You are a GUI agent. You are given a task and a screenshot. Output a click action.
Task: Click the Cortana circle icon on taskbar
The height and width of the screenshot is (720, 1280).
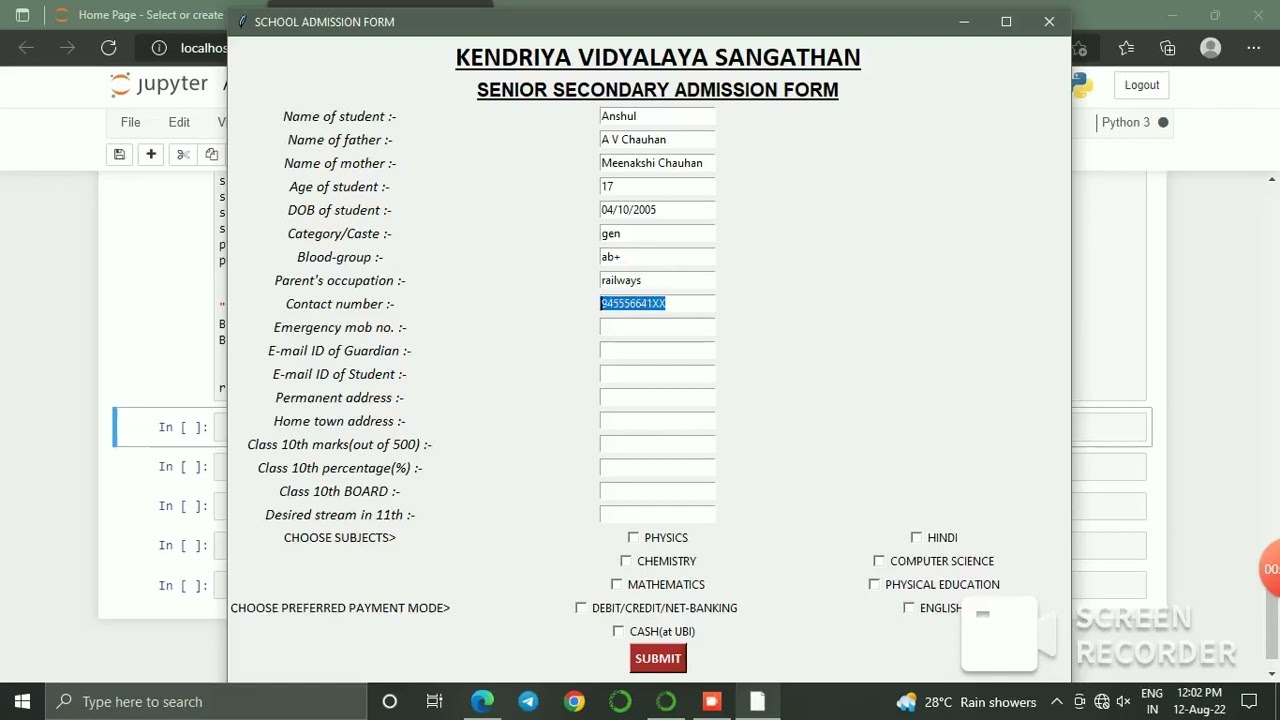390,702
